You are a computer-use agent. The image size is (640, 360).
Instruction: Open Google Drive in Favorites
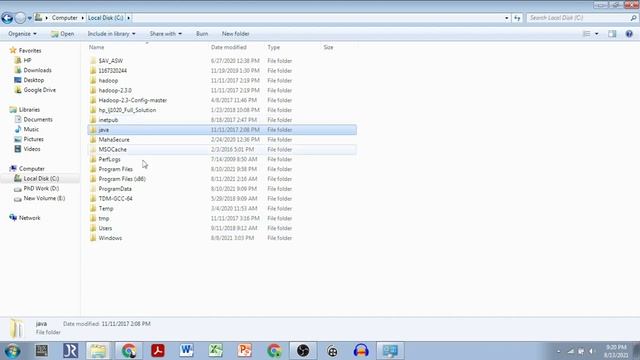coord(40,90)
